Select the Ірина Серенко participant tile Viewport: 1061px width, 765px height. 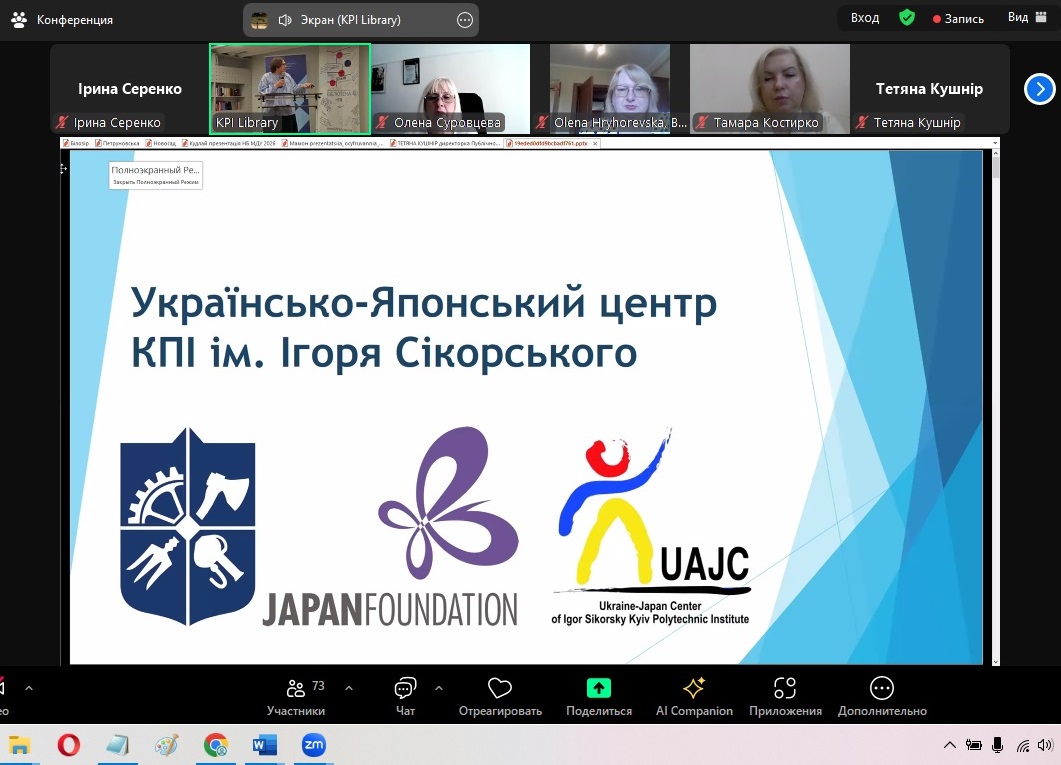point(130,89)
